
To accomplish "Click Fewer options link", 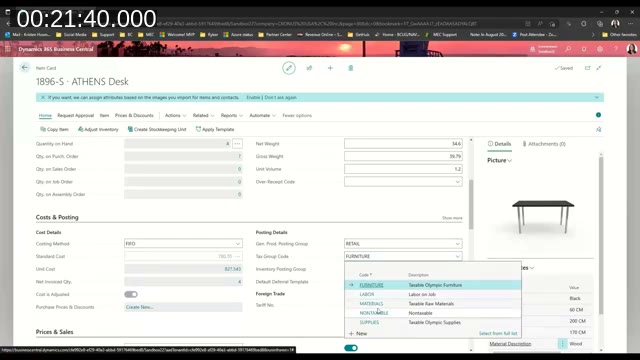I will (x=297, y=116).
